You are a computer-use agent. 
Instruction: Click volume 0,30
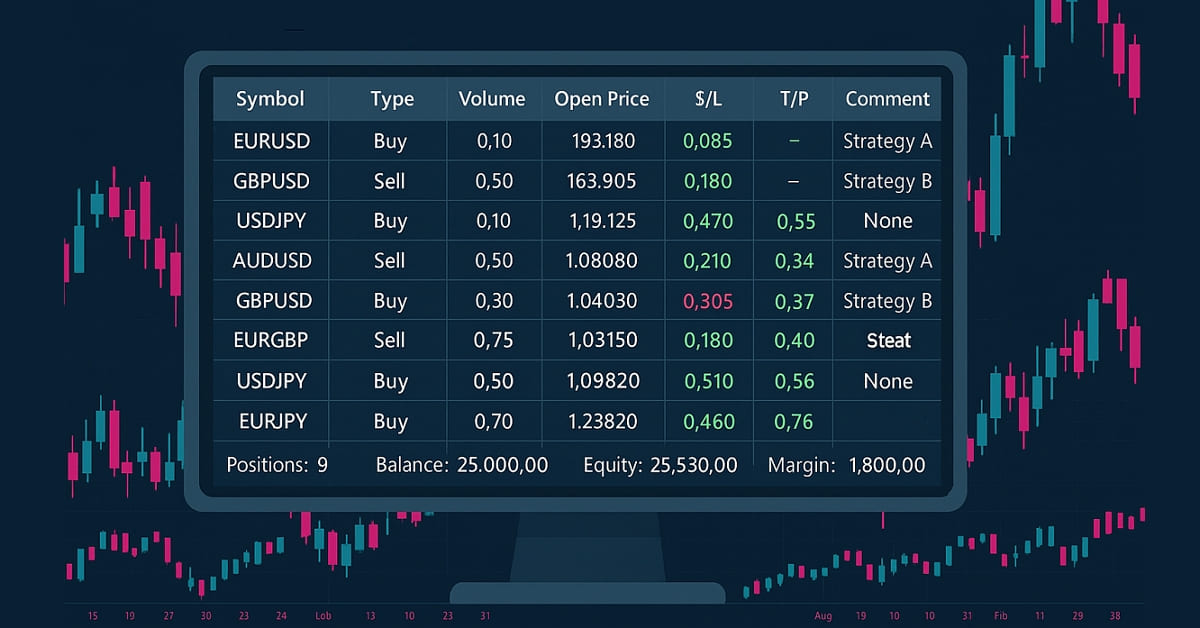[x=494, y=301]
